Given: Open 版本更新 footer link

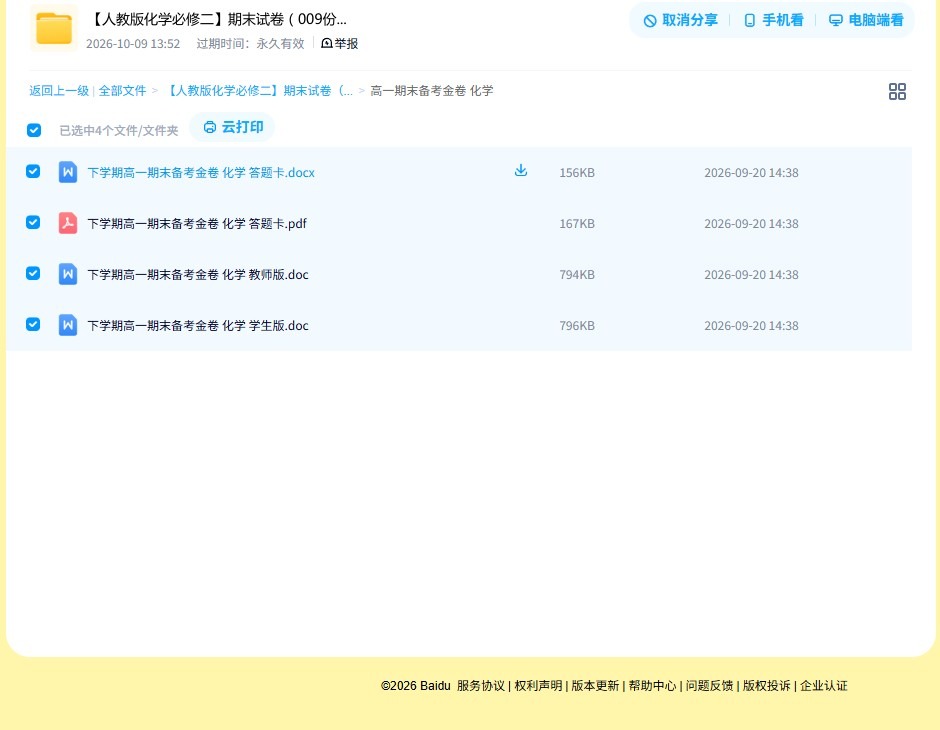Looking at the screenshot, I should point(595,686).
